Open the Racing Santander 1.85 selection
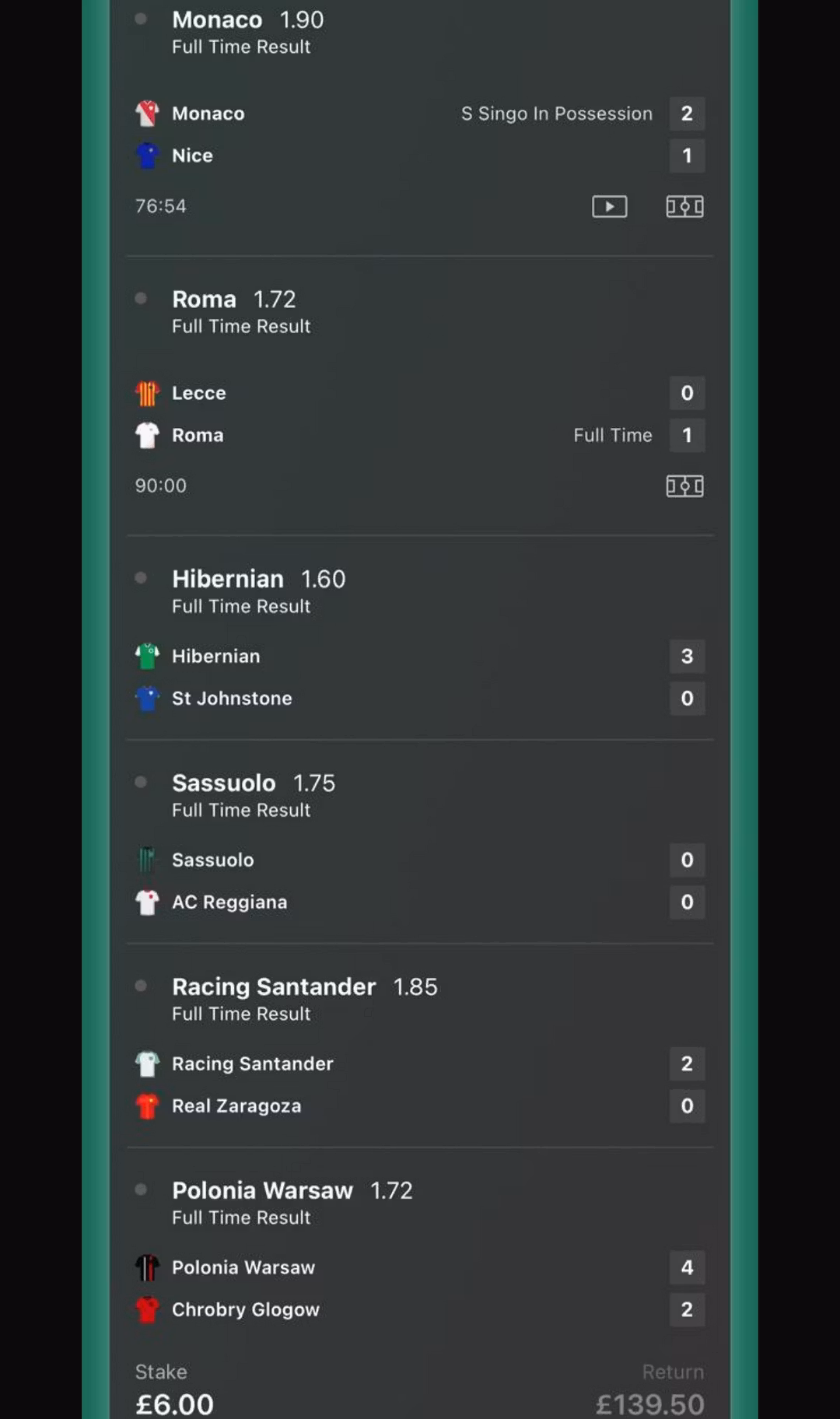Viewport: 840px width, 1419px height. (304, 987)
